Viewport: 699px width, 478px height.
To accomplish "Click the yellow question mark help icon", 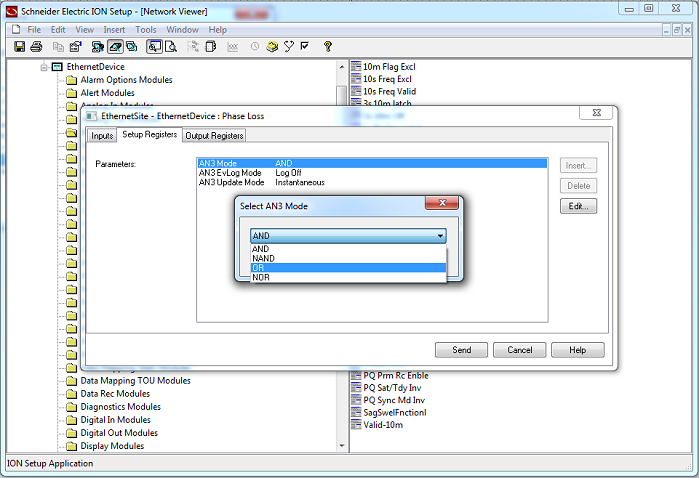I will pos(328,46).
